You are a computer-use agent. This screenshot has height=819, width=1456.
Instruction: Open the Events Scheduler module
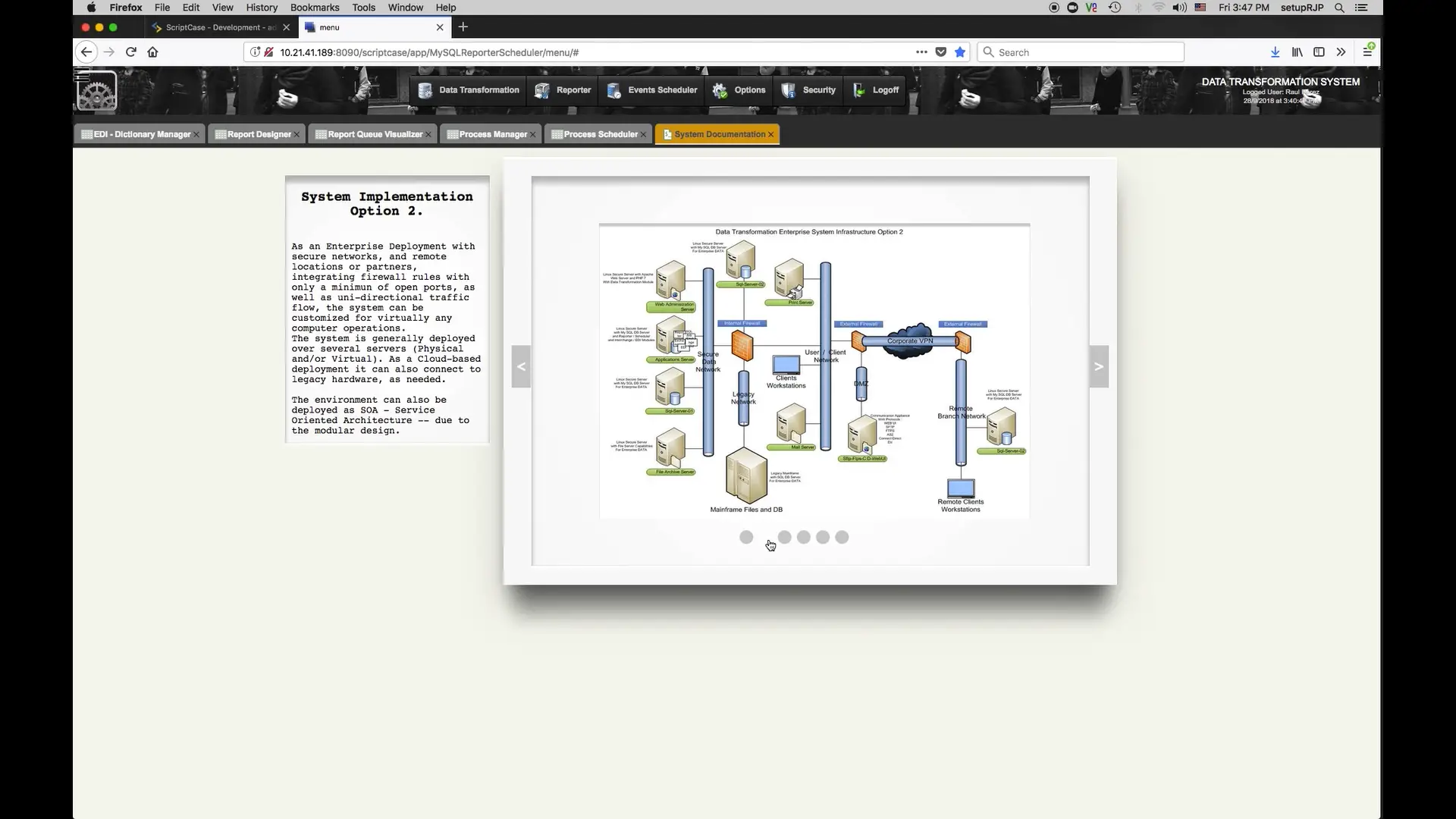tap(651, 90)
